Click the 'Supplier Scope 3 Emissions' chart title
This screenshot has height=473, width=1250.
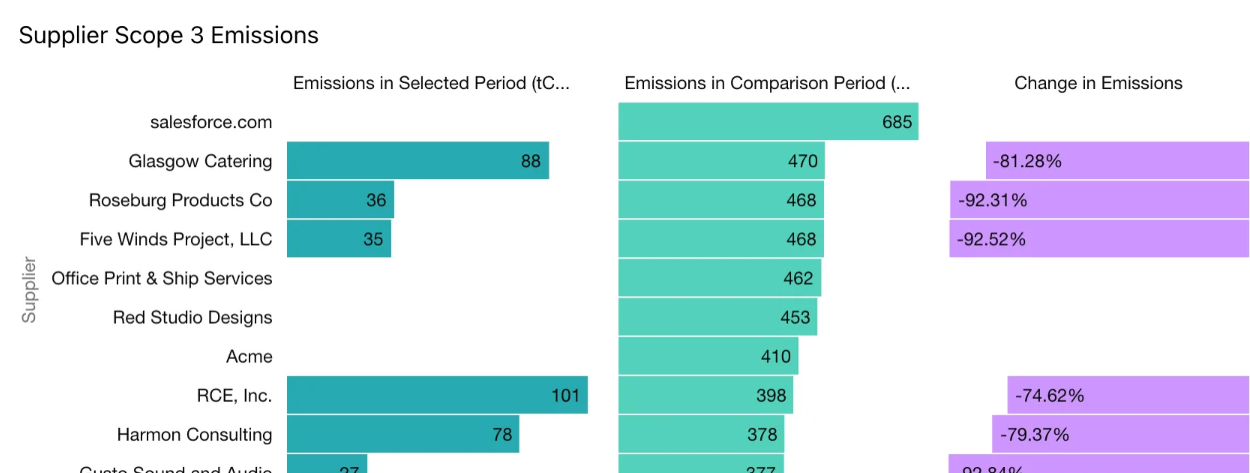point(169,35)
